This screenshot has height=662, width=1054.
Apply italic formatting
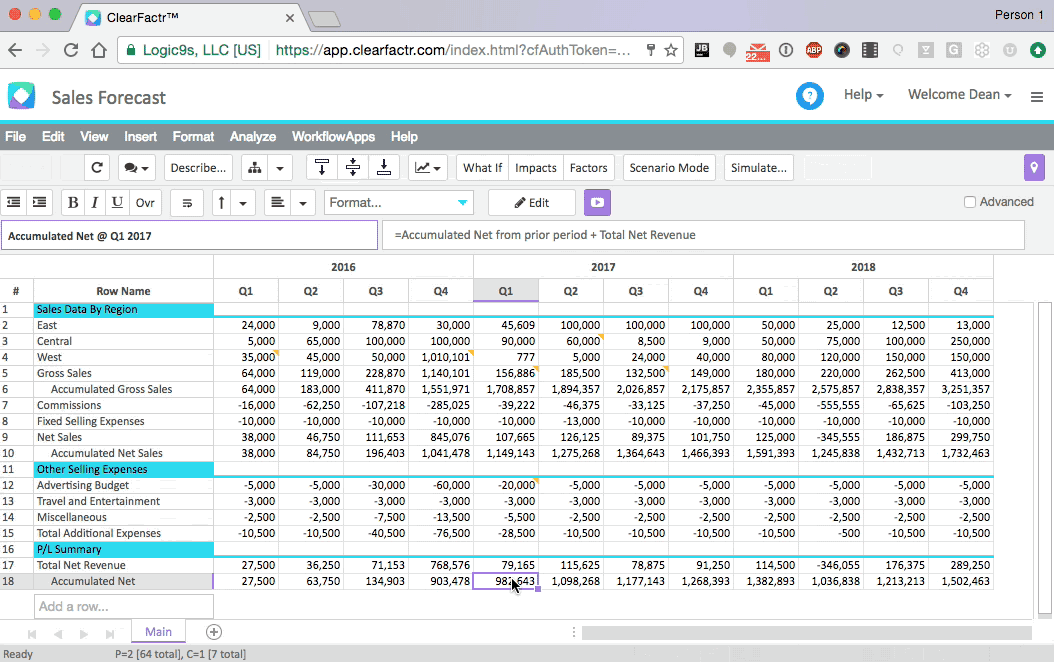(95, 202)
